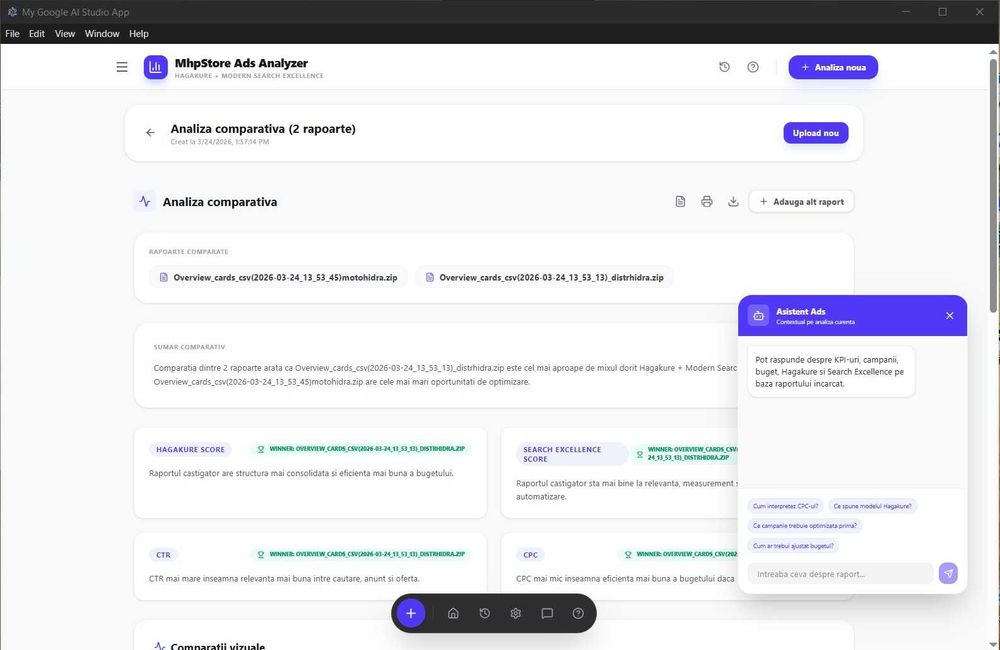
Task: Open chat icon in bottom dock
Action: pos(547,613)
